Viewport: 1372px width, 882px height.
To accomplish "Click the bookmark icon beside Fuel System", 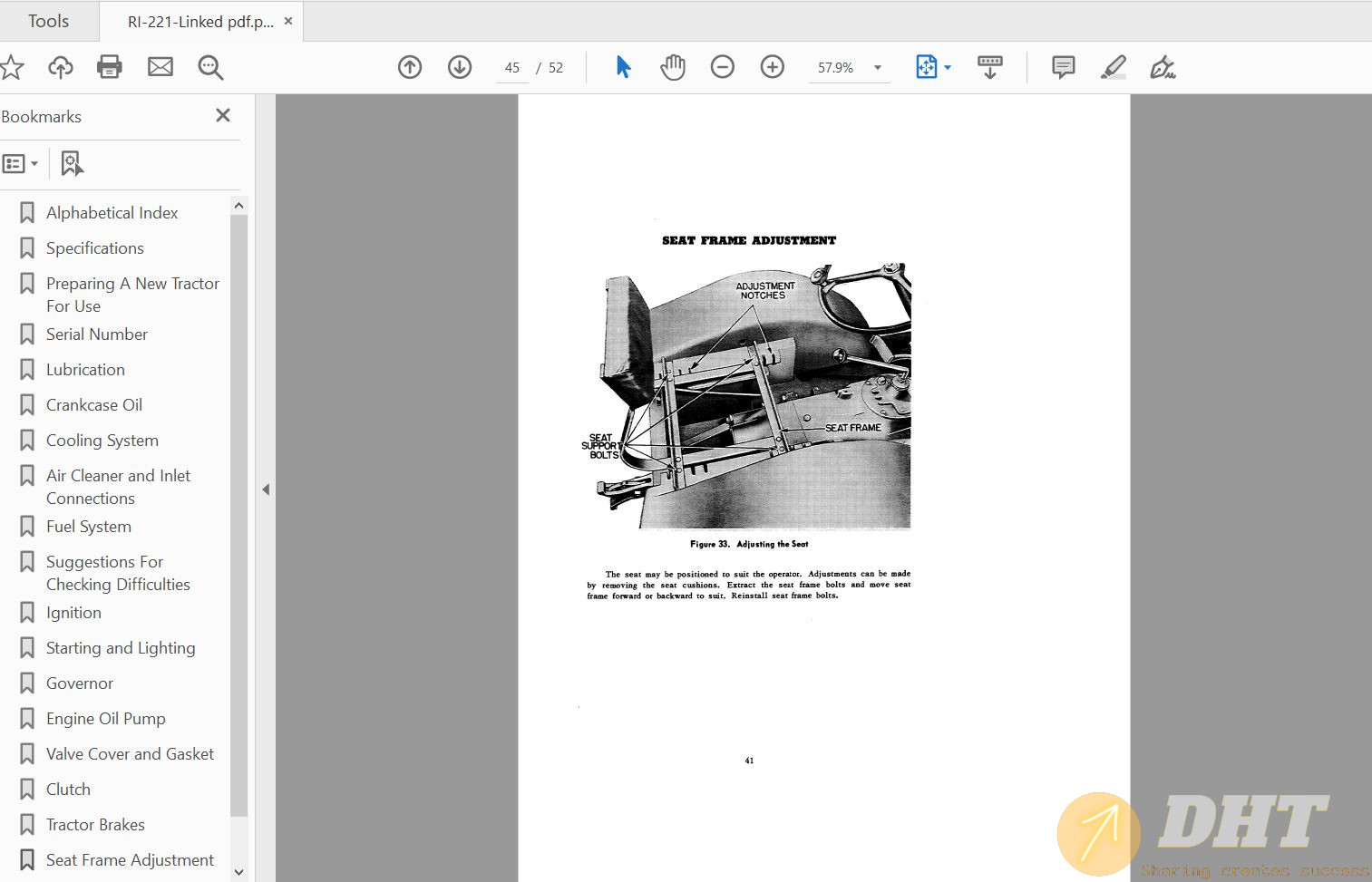I will tap(27, 527).
